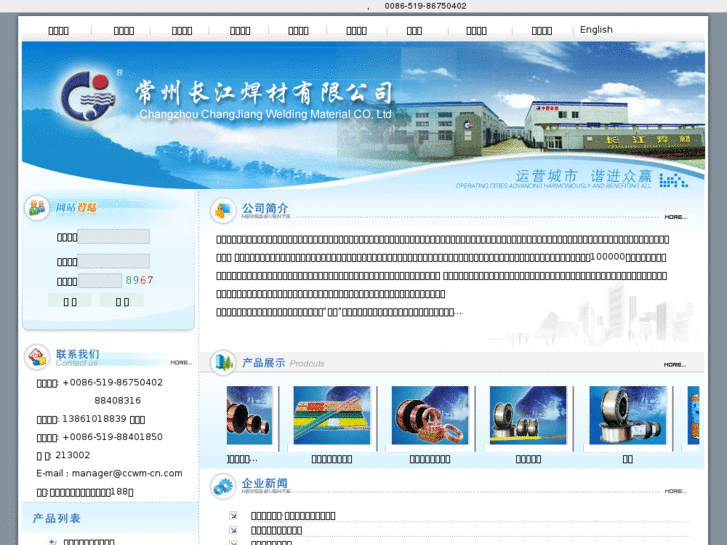The height and width of the screenshot is (545, 727).
Task: Click the number 88408316
Action: click(118, 401)
